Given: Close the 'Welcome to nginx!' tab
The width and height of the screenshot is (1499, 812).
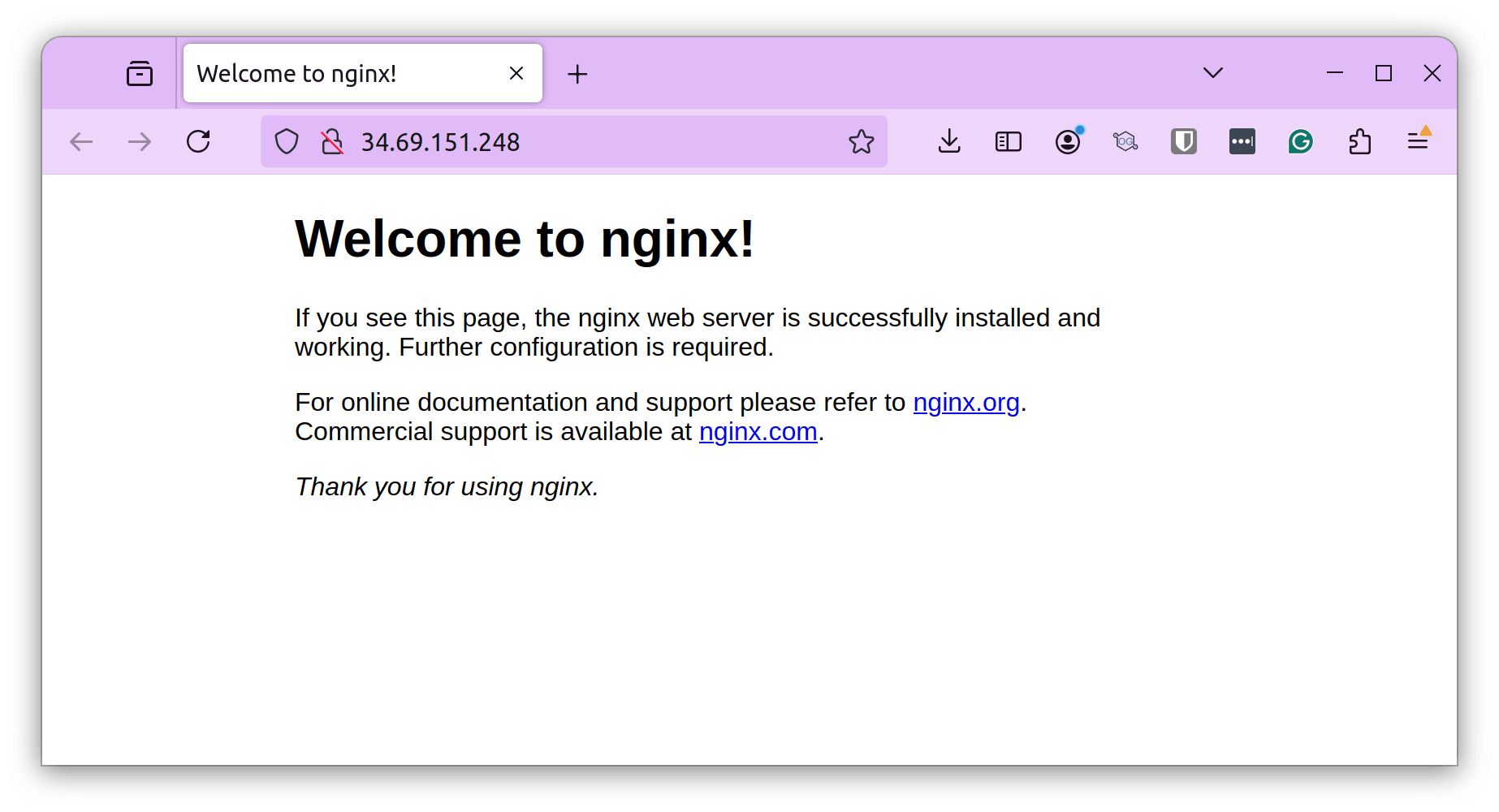Looking at the screenshot, I should point(516,74).
